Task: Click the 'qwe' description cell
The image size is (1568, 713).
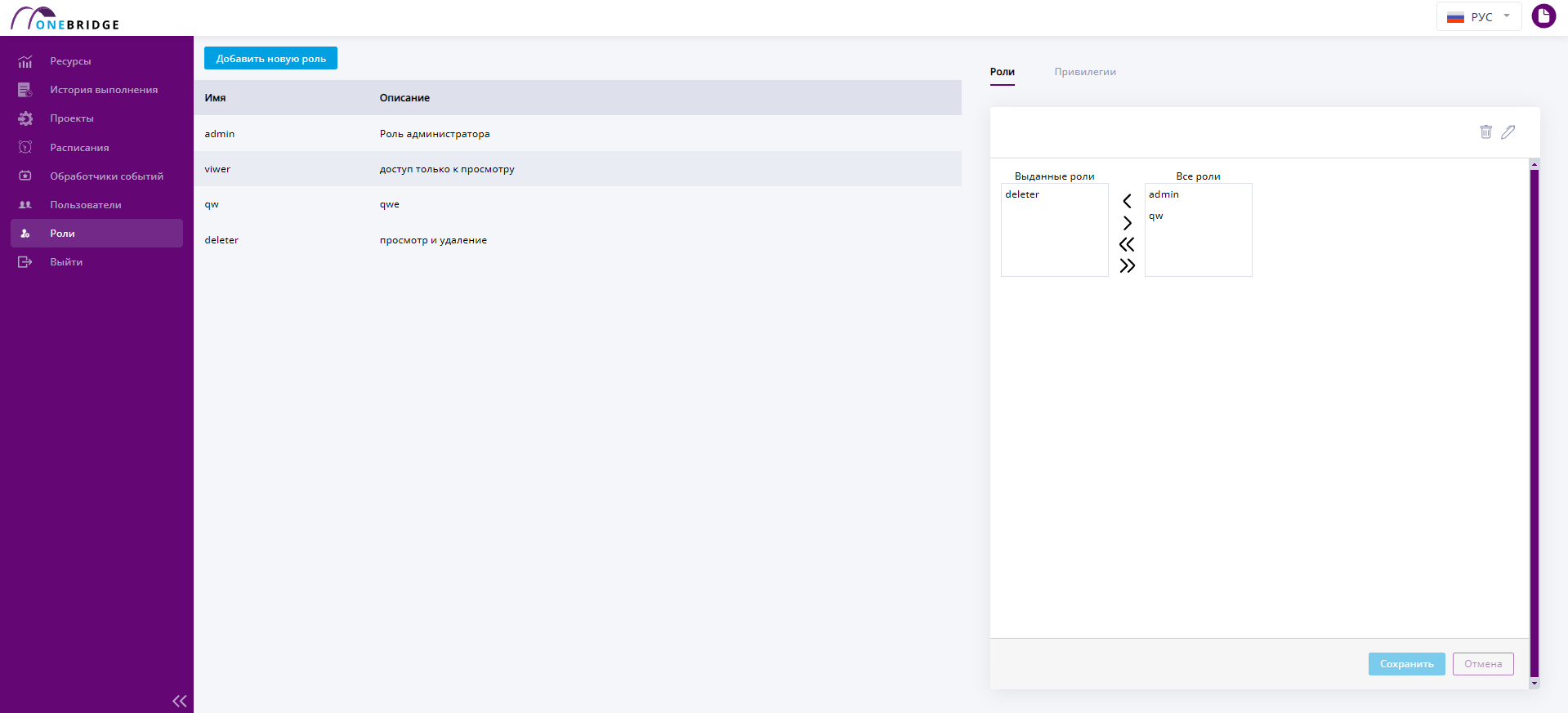Action: click(390, 204)
